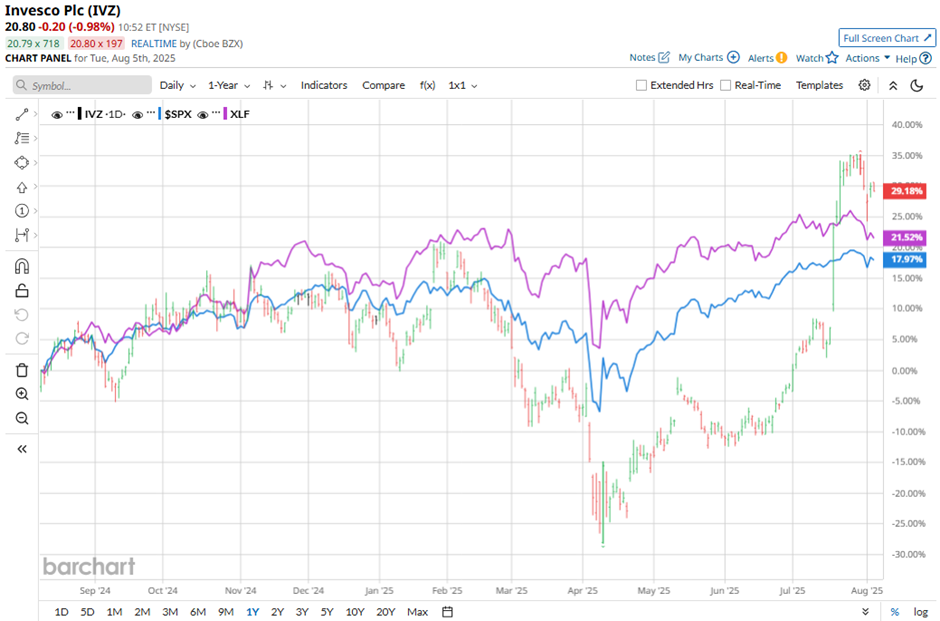The height and width of the screenshot is (621, 940).
Task: Select the 6M time range
Action: click(x=198, y=611)
